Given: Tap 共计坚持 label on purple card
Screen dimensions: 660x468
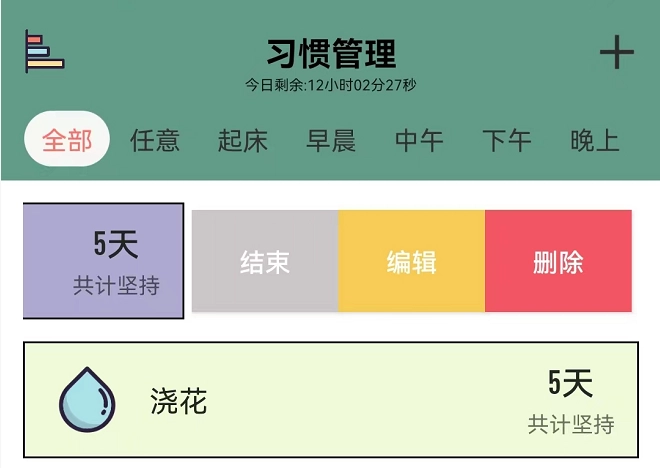Looking at the screenshot, I should tap(115, 286).
